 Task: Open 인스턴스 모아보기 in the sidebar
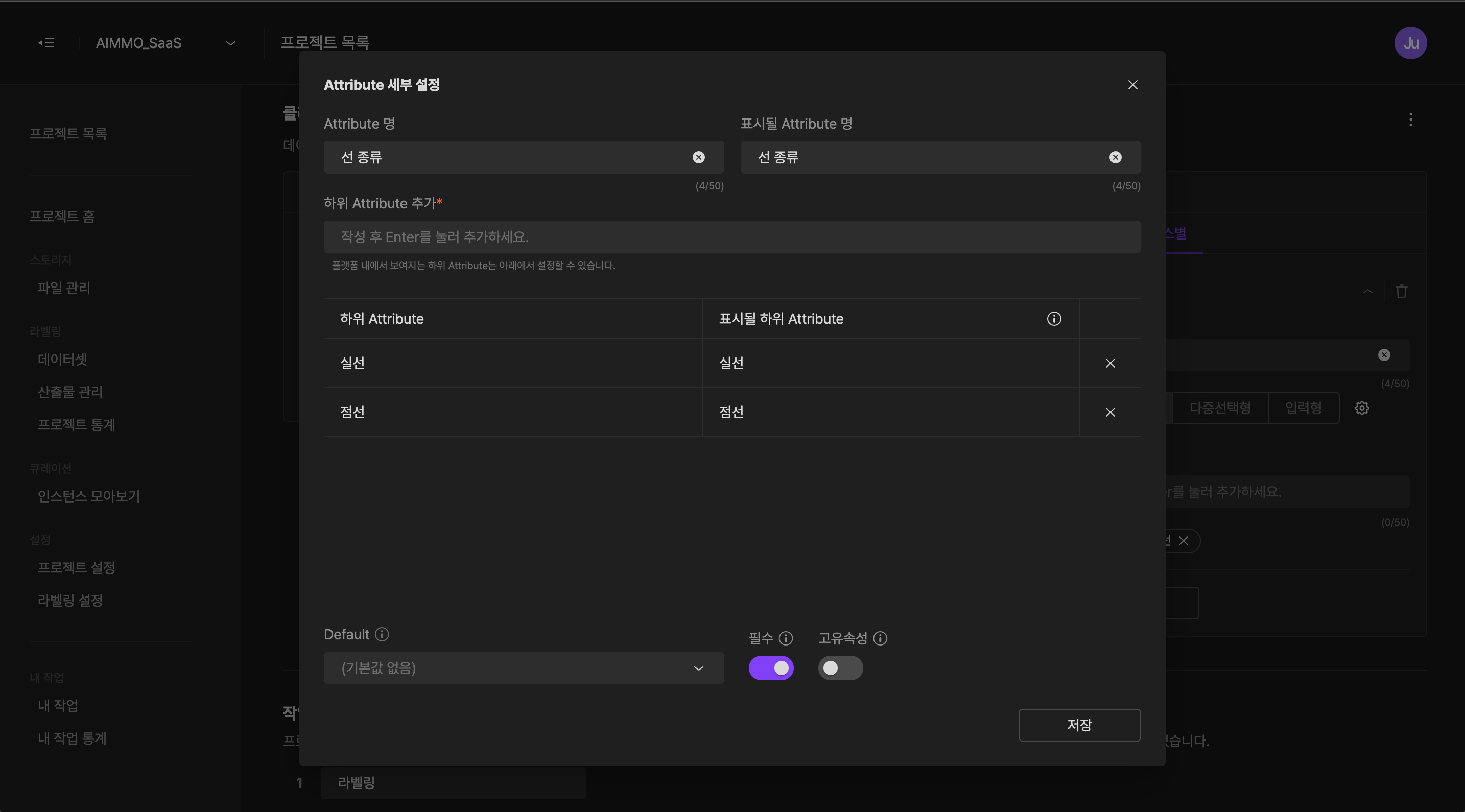tap(89, 496)
